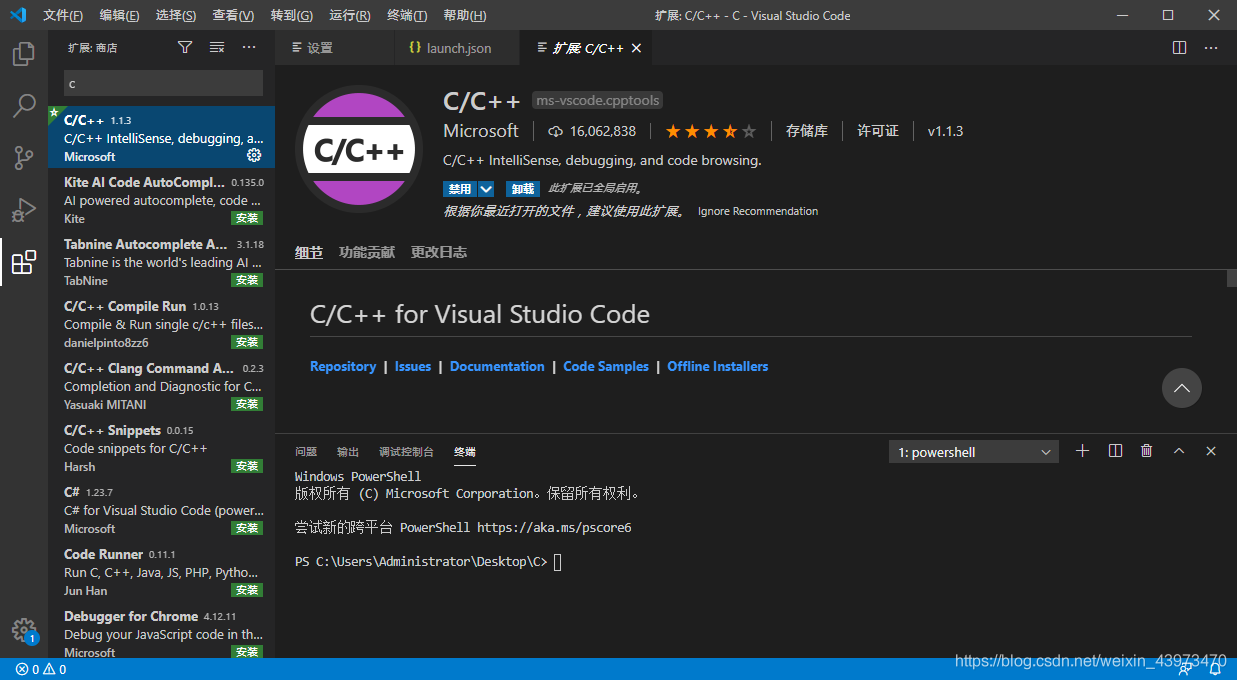The height and width of the screenshot is (680, 1237).
Task: Click the extension details vertical scrollbar
Action: (1231, 279)
